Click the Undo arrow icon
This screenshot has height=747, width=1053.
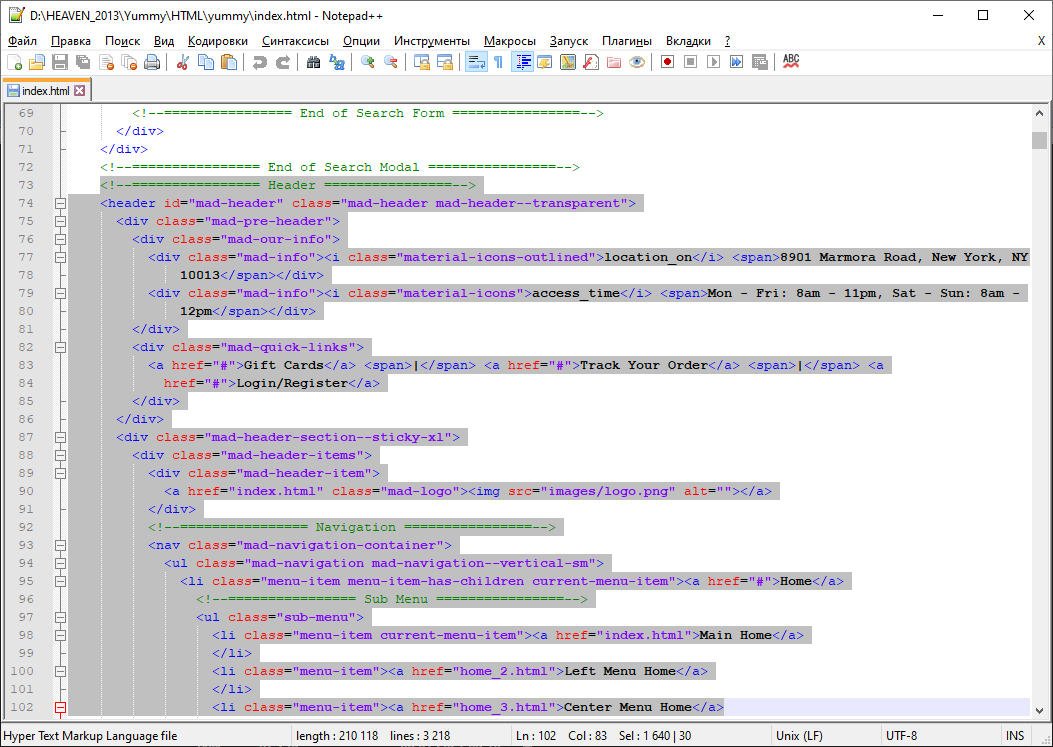coord(259,62)
